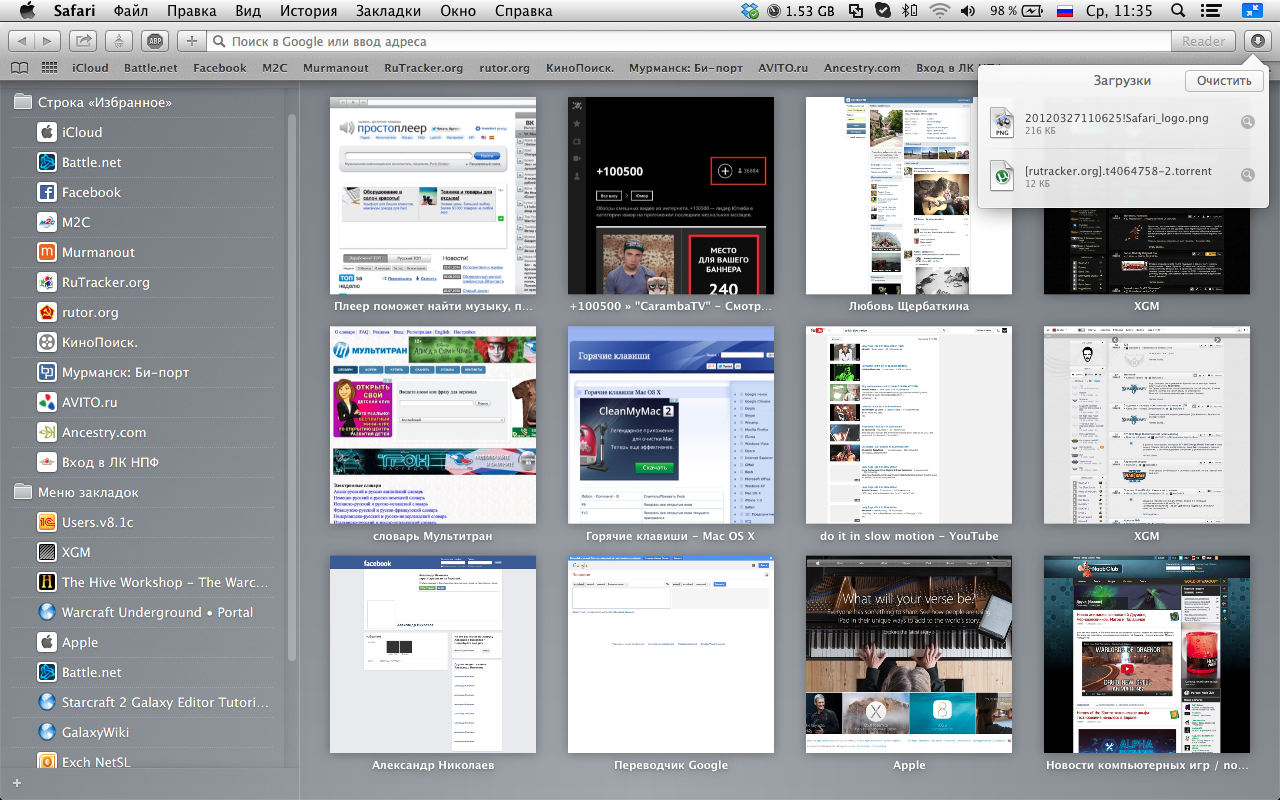Open the Dropbox menu bar icon
This screenshot has width=1280, height=800.
click(x=750, y=11)
